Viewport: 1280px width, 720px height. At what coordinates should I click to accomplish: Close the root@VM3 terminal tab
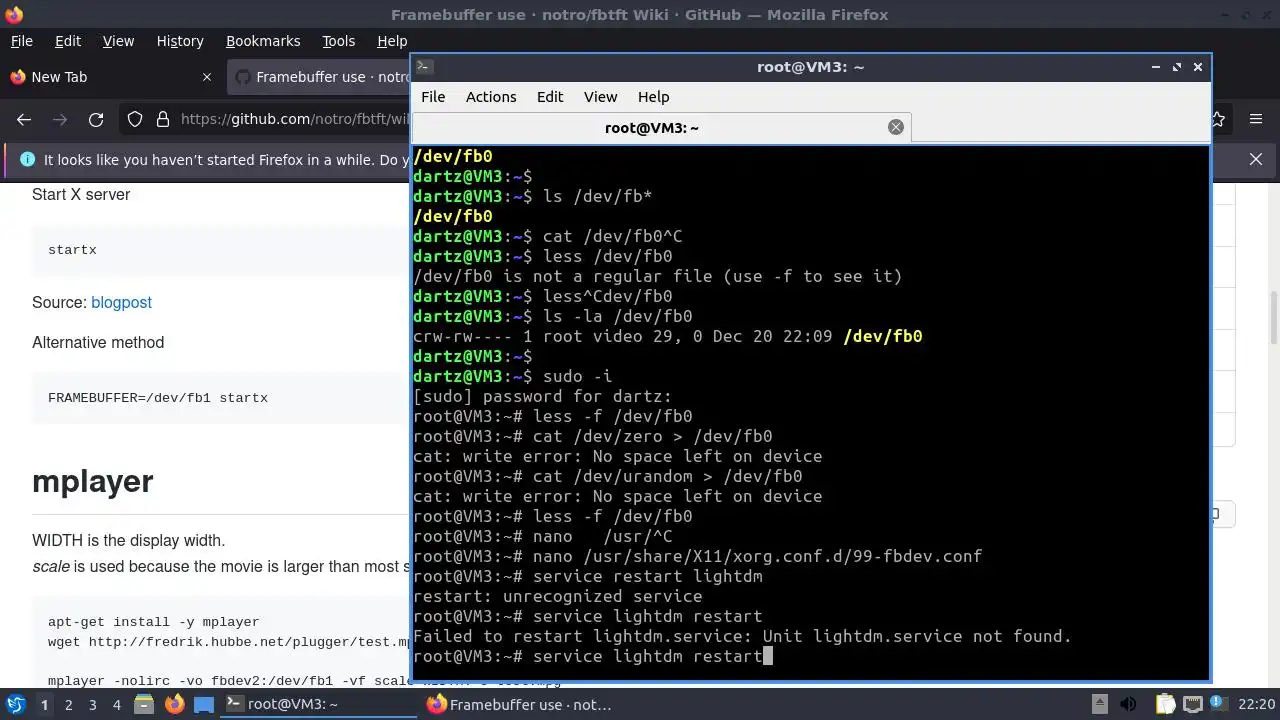(x=896, y=127)
